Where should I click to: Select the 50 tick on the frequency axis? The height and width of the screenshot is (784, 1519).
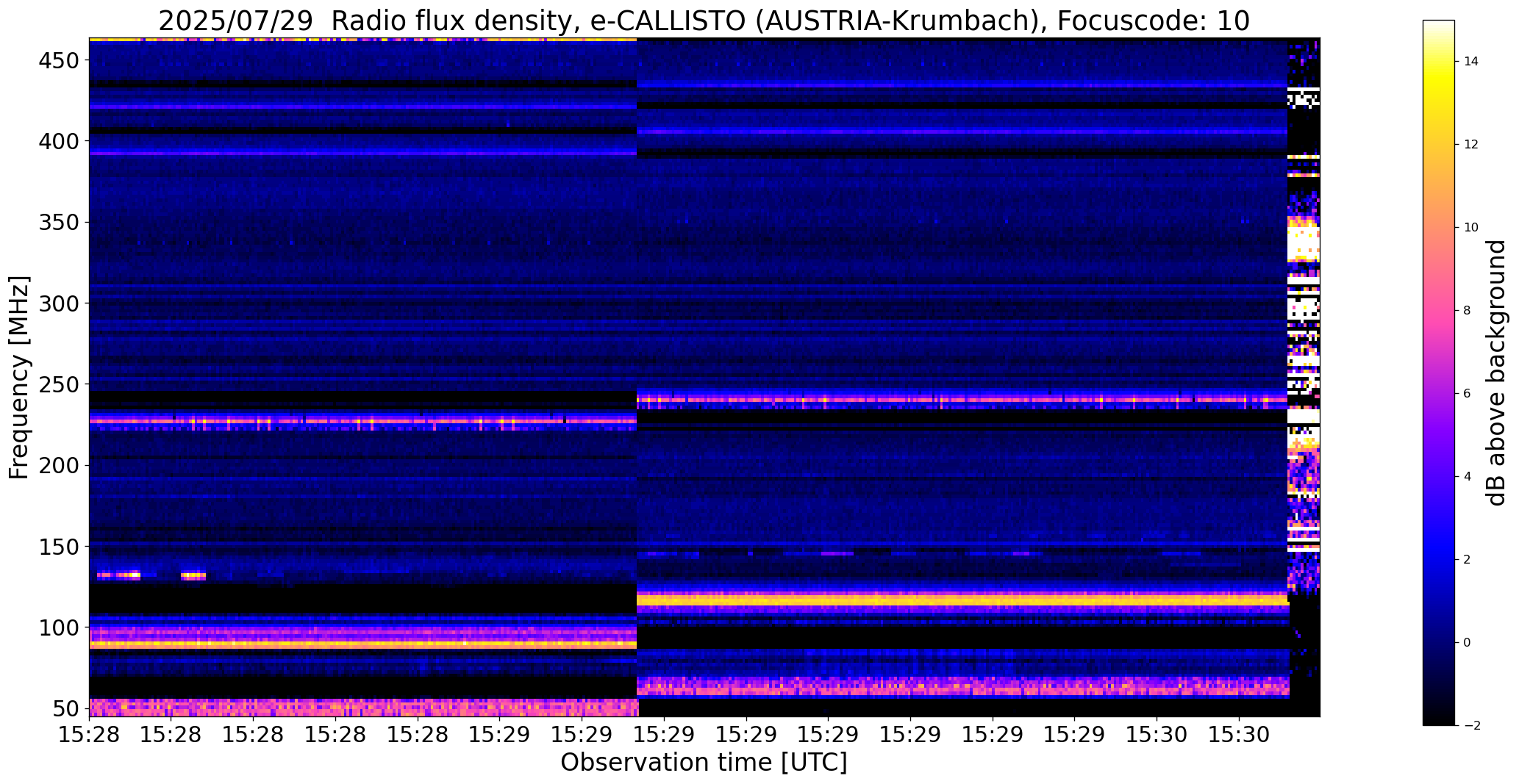66,709
